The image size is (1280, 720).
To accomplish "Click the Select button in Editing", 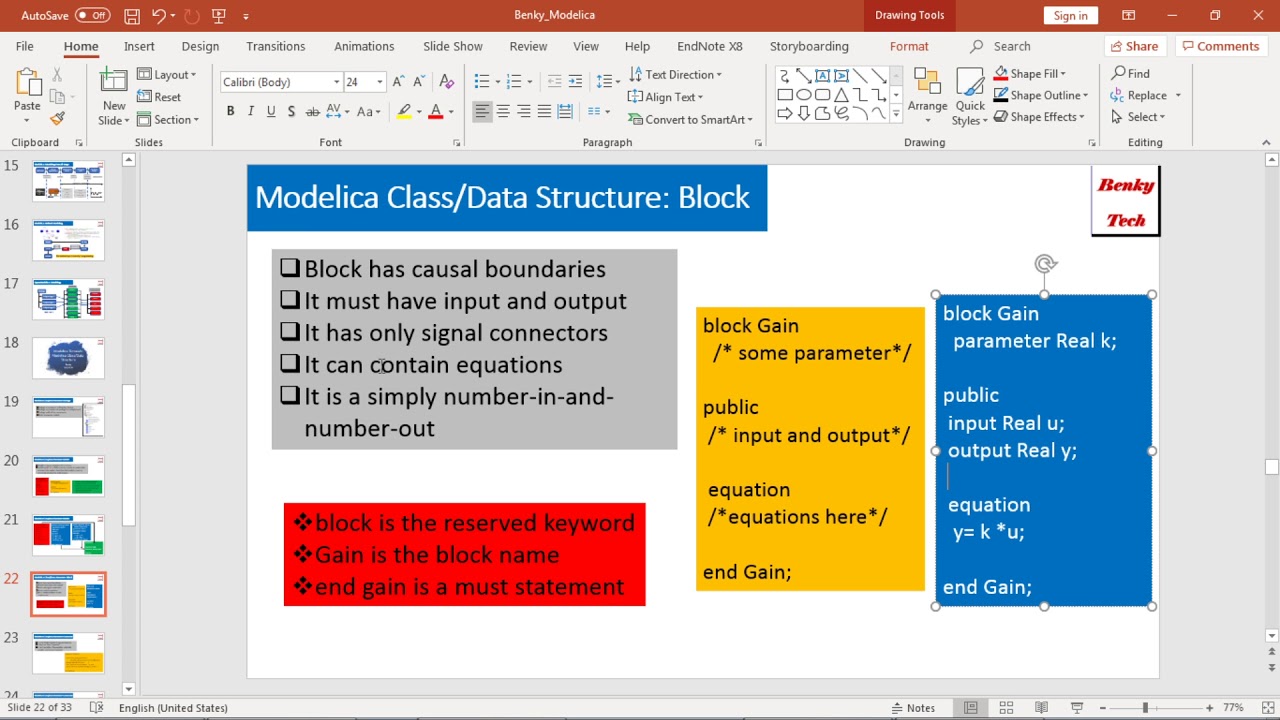I will (x=1138, y=117).
